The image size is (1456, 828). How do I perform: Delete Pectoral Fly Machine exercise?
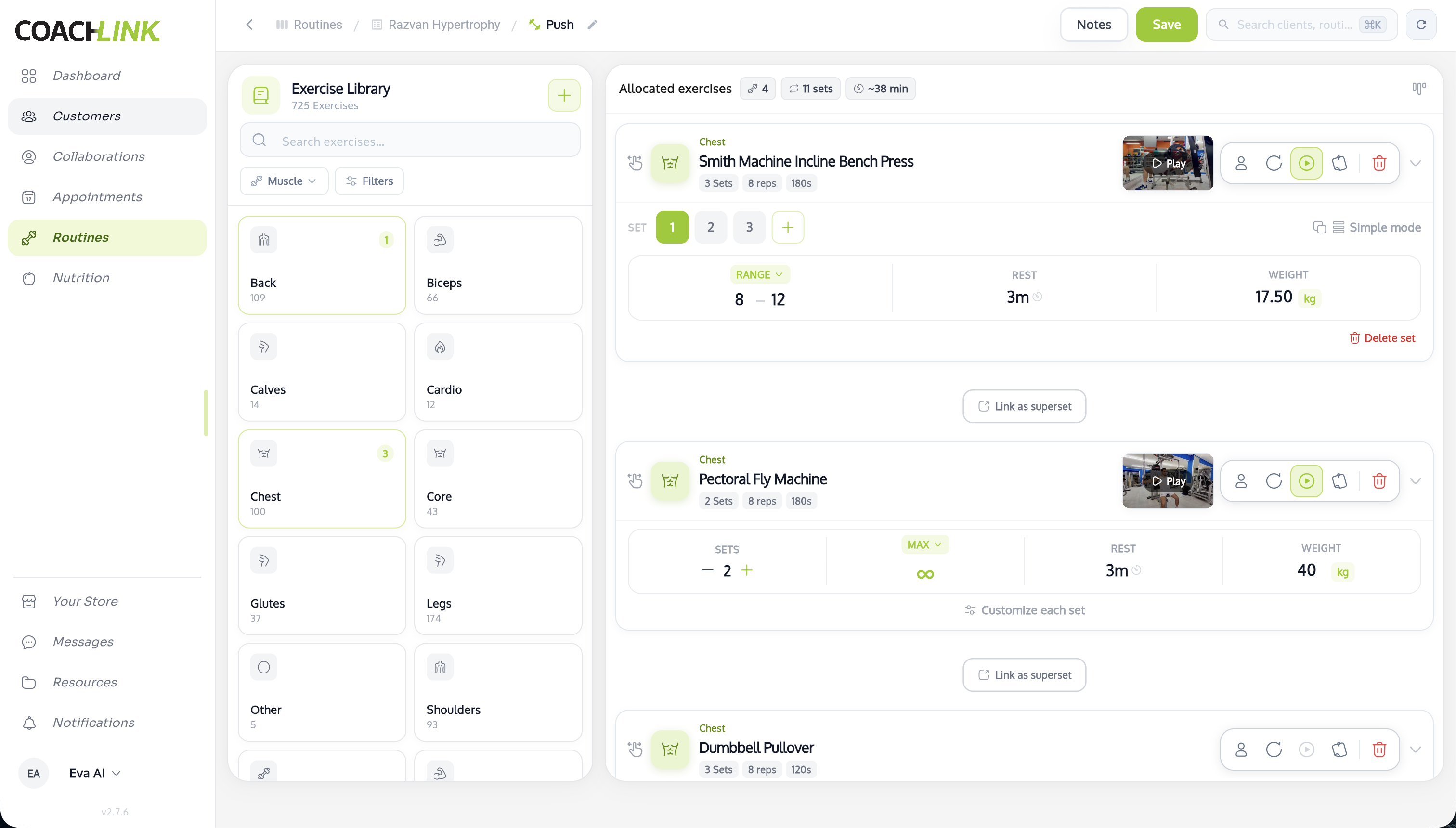click(1379, 481)
